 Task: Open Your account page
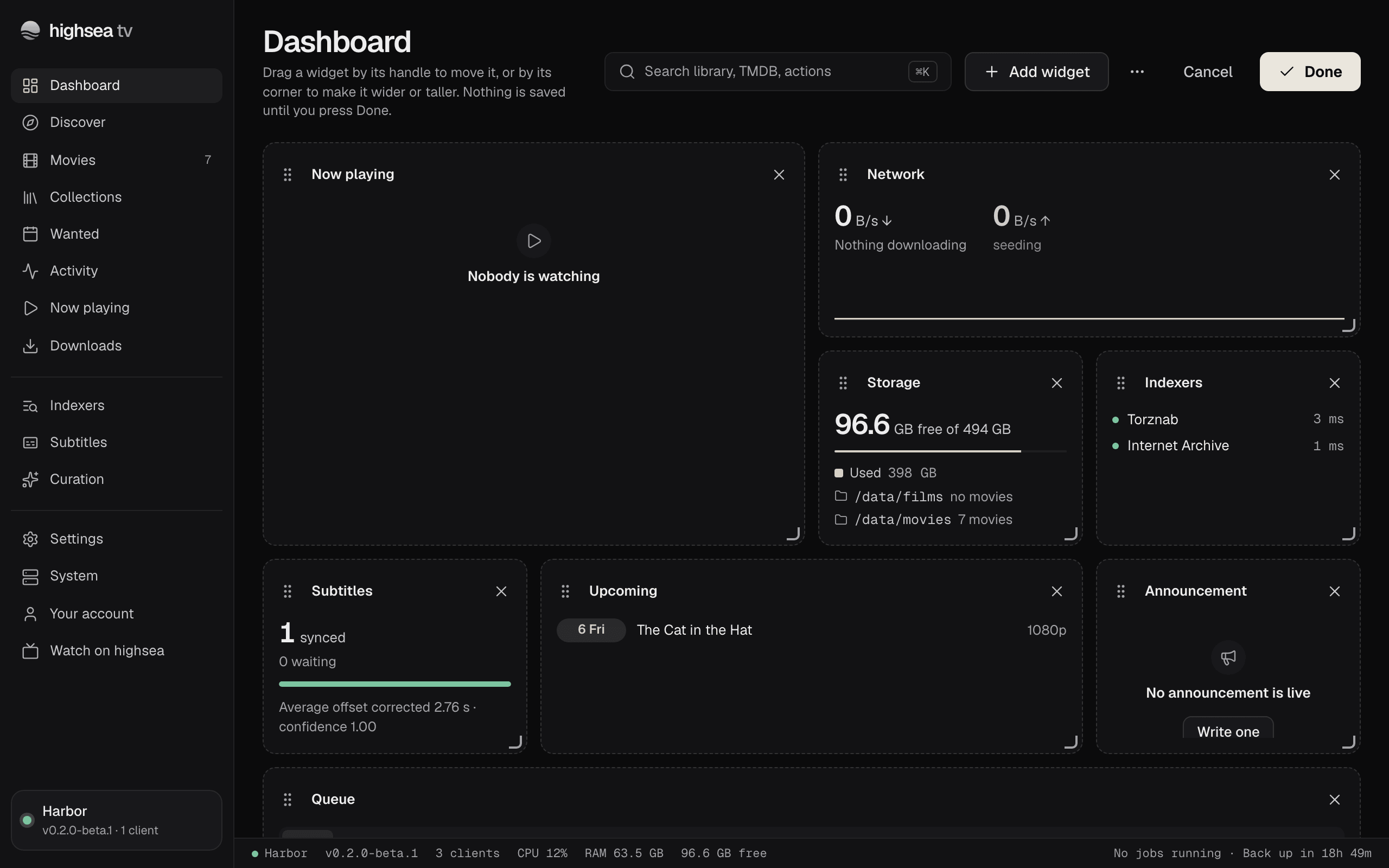point(117,614)
